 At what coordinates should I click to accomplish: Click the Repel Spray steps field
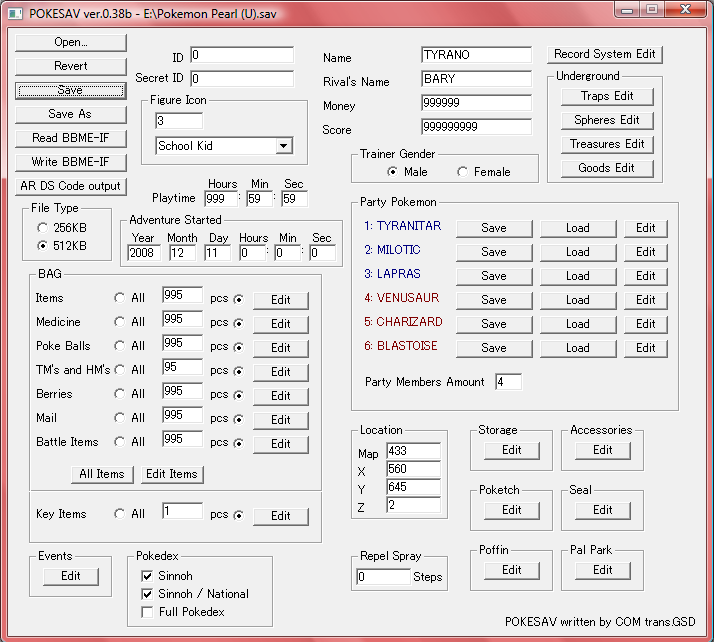(383, 577)
